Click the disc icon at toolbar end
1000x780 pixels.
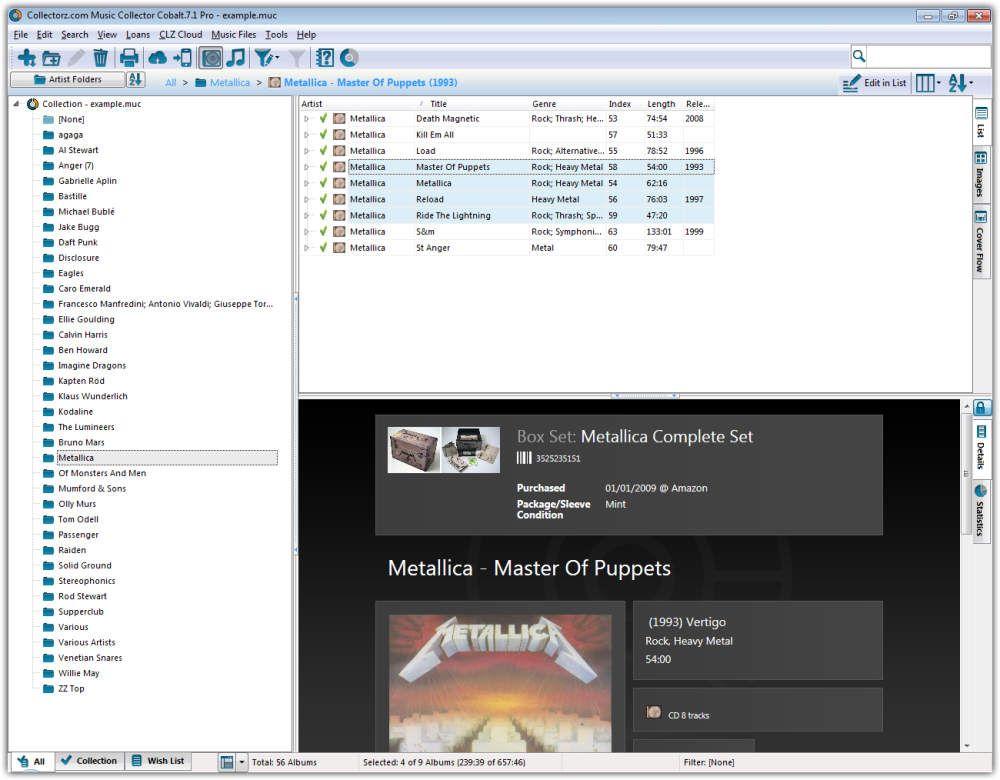click(349, 58)
